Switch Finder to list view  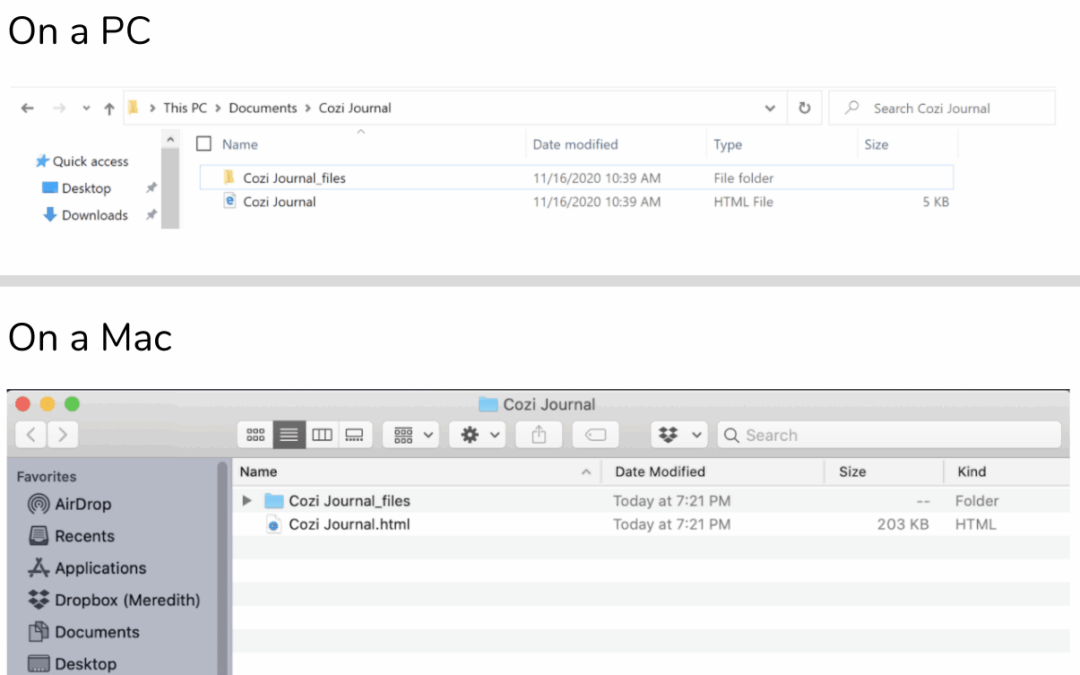(289, 435)
